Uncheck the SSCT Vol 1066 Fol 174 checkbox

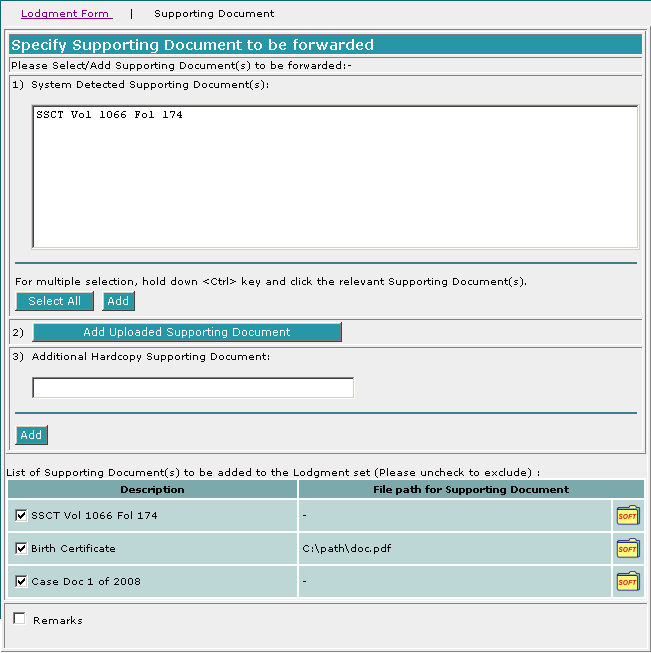coord(22,516)
